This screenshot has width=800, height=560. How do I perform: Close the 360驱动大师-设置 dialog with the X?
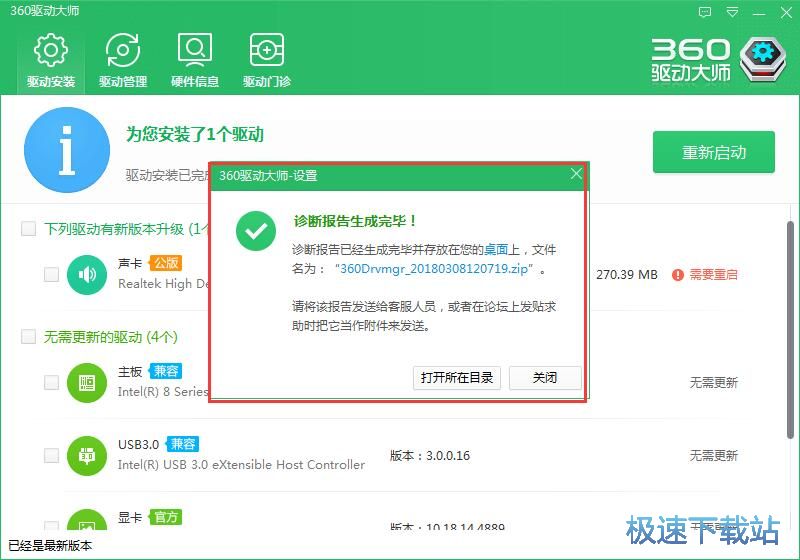[576, 174]
